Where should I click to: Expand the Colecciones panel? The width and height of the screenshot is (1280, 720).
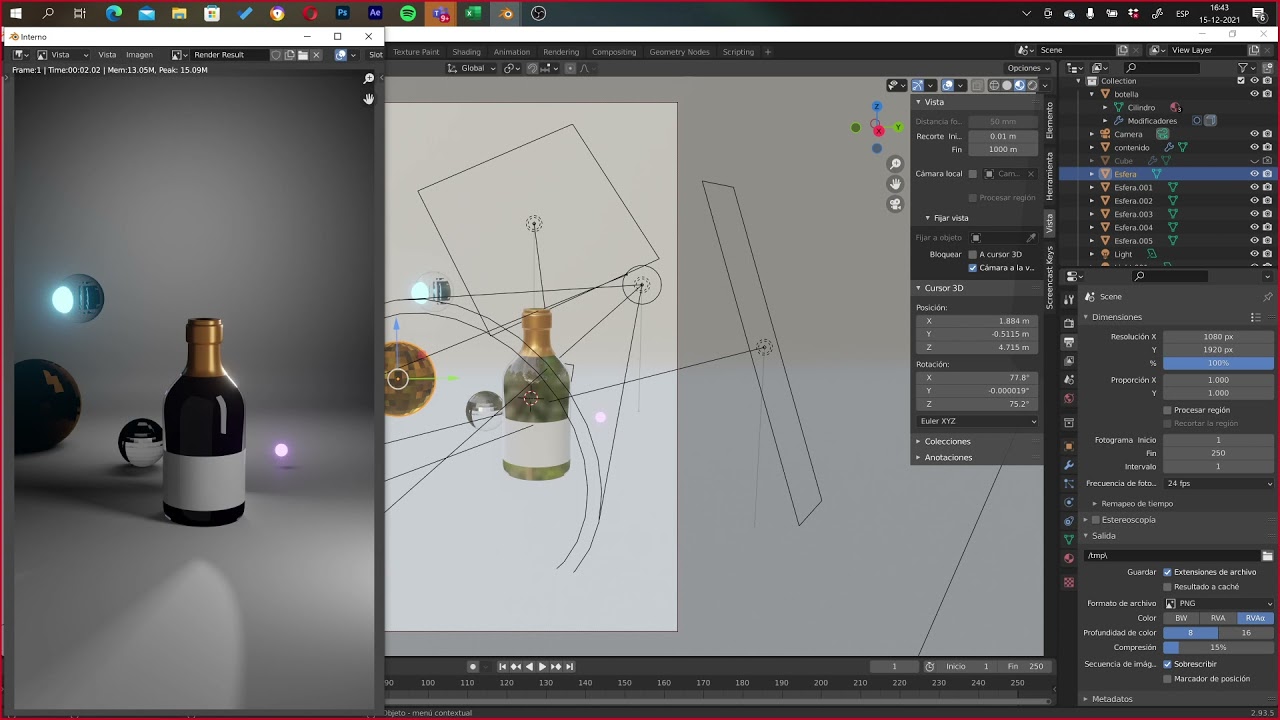tap(947, 441)
